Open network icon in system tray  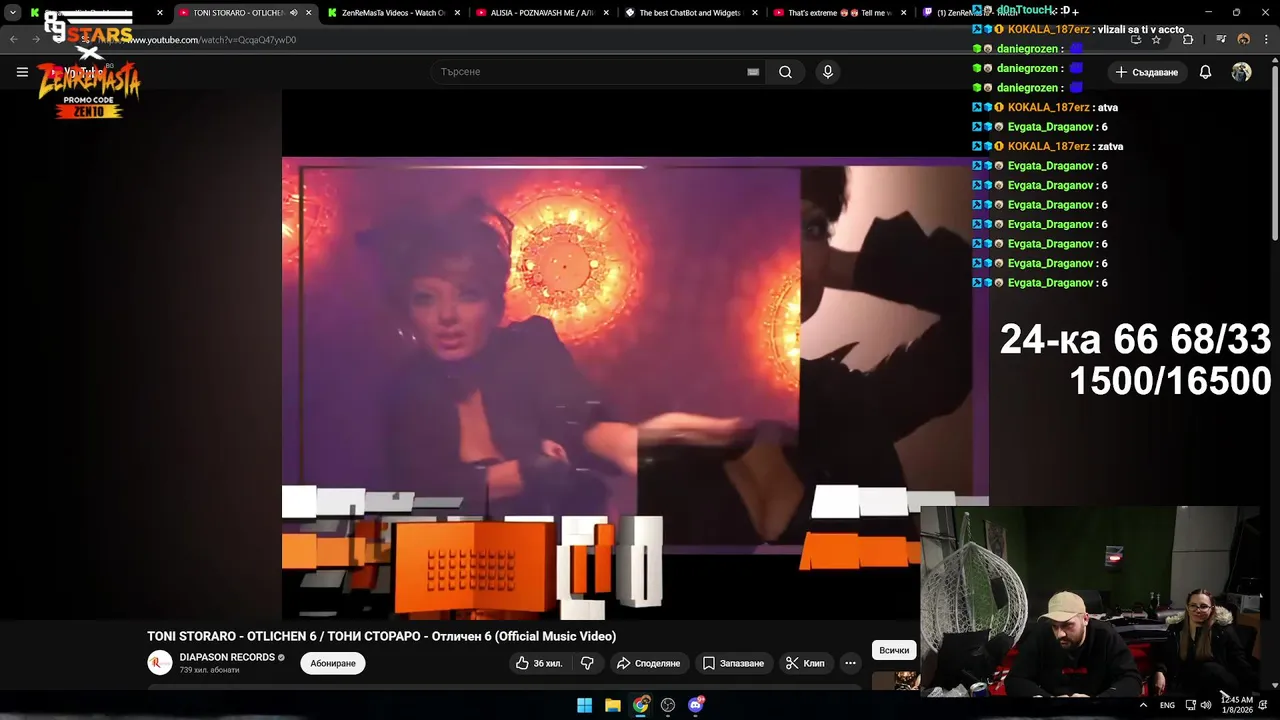point(1190,705)
